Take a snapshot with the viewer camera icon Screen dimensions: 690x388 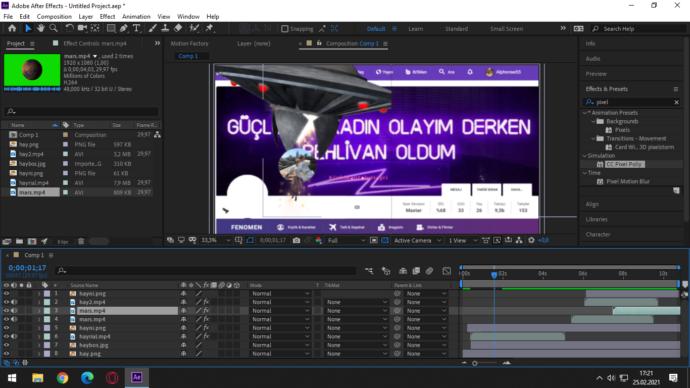click(297, 241)
